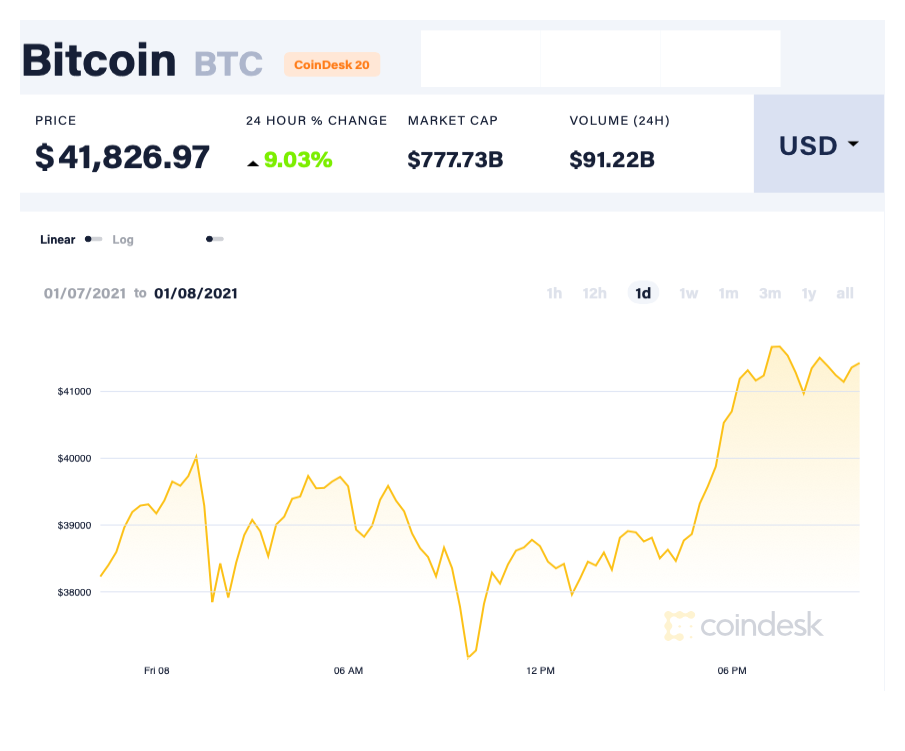905x751 pixels.
Task: Click the end date 01/08/2021
Action: pyautogui.click(x=195, y=293)
